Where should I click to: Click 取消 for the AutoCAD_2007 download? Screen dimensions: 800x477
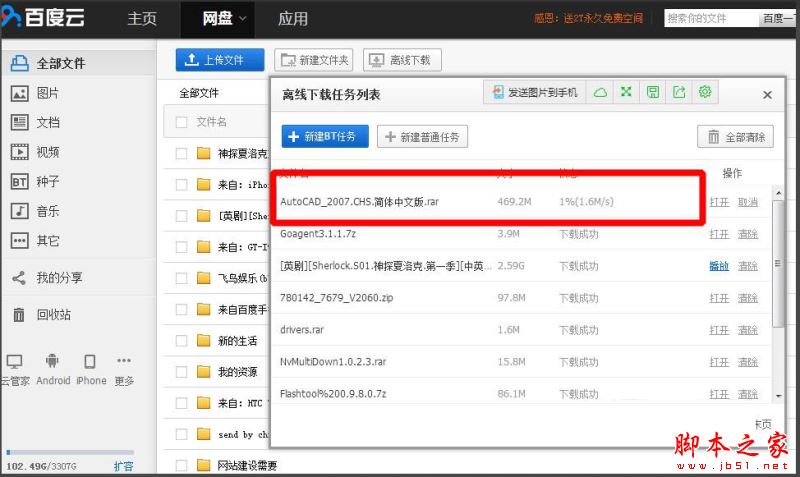[747, 202]
